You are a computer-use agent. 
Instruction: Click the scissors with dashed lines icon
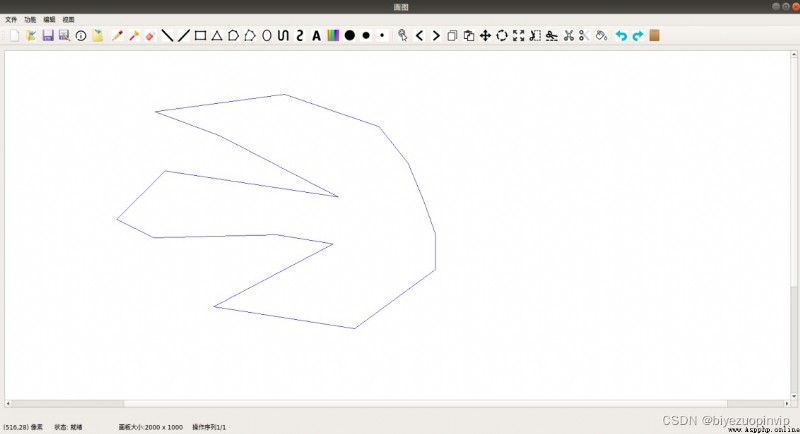(x=552, y=36)
